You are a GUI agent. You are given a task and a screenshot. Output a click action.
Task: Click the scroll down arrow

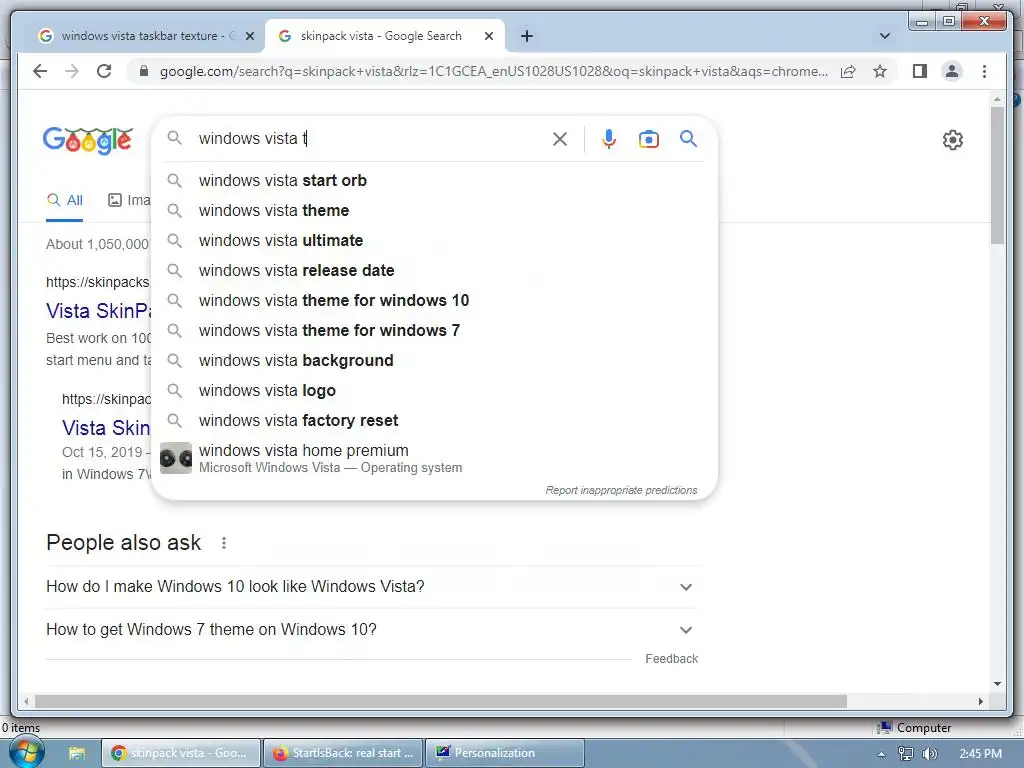pyautogui.click(x=997, y=684)
